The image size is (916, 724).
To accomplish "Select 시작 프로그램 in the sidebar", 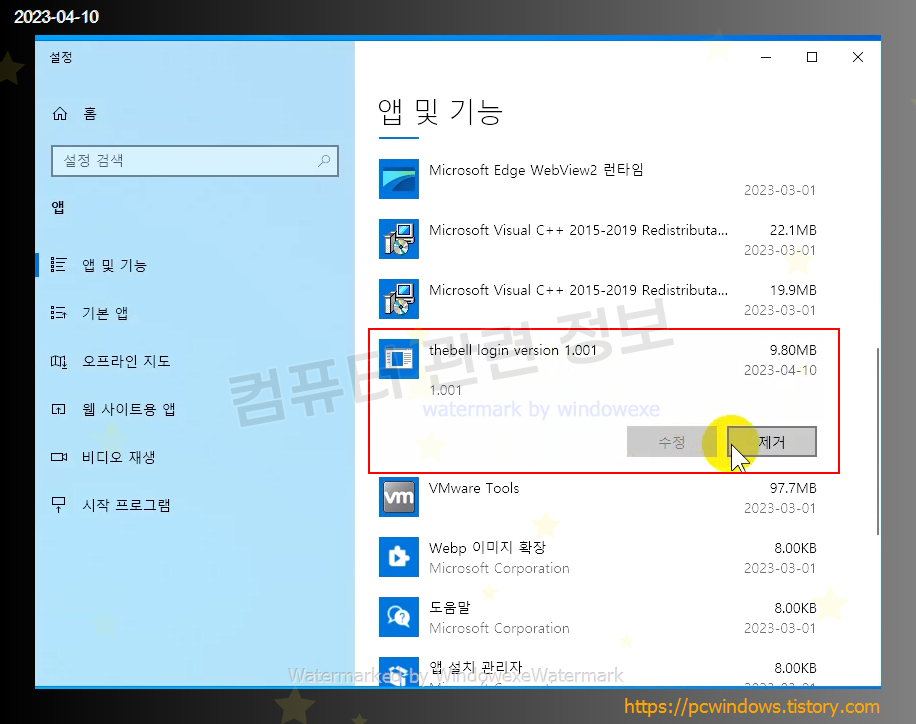I will [195, 505].
